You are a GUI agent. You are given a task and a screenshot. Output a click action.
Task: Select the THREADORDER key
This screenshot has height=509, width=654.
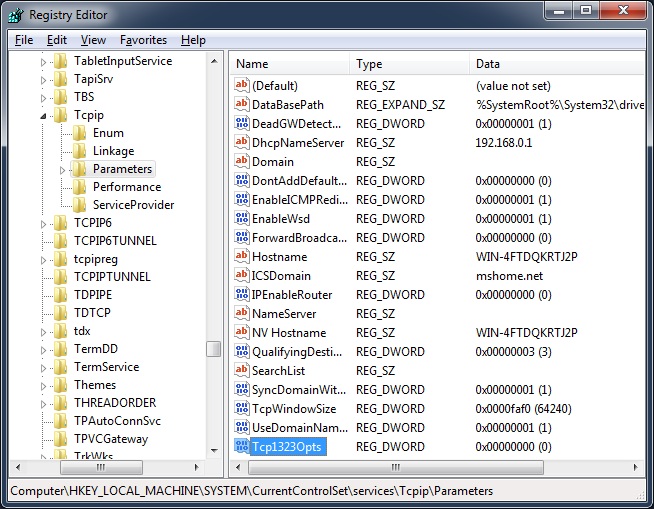115,403
